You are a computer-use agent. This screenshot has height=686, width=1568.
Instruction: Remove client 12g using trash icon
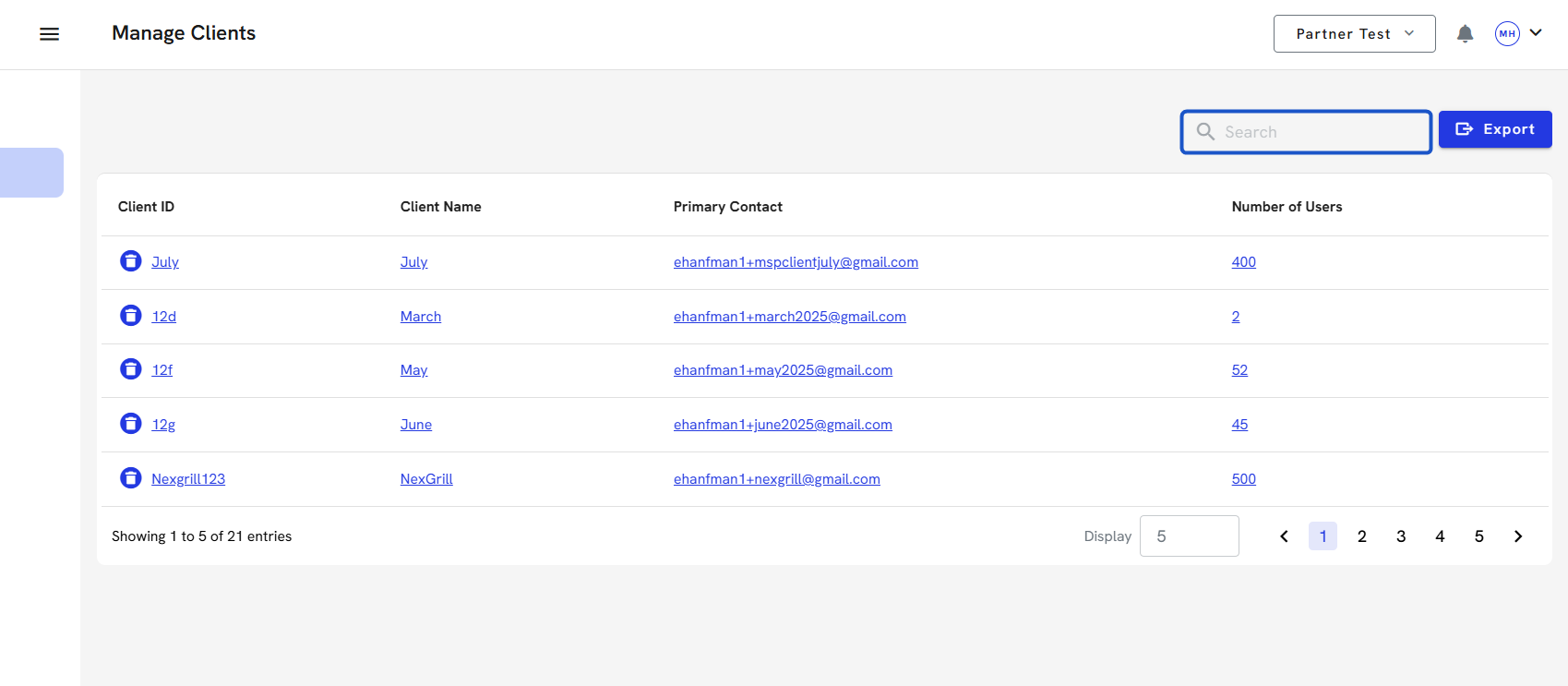(131, 424)
